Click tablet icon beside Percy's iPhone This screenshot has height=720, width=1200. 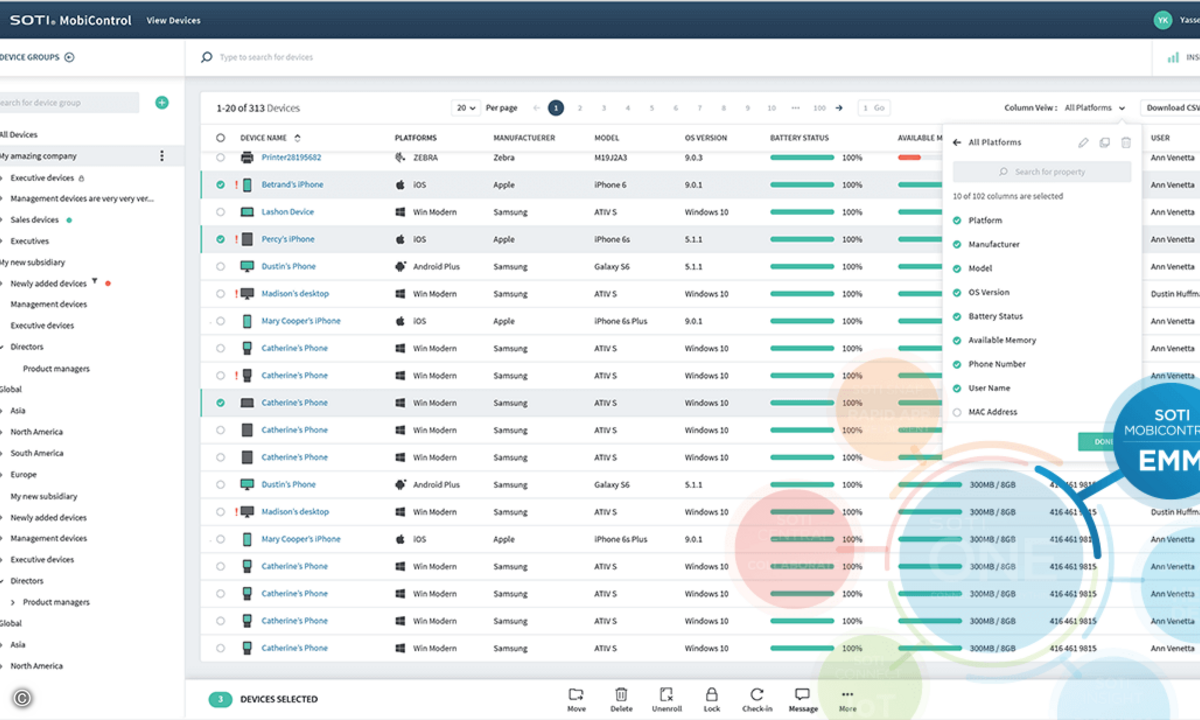247,239
